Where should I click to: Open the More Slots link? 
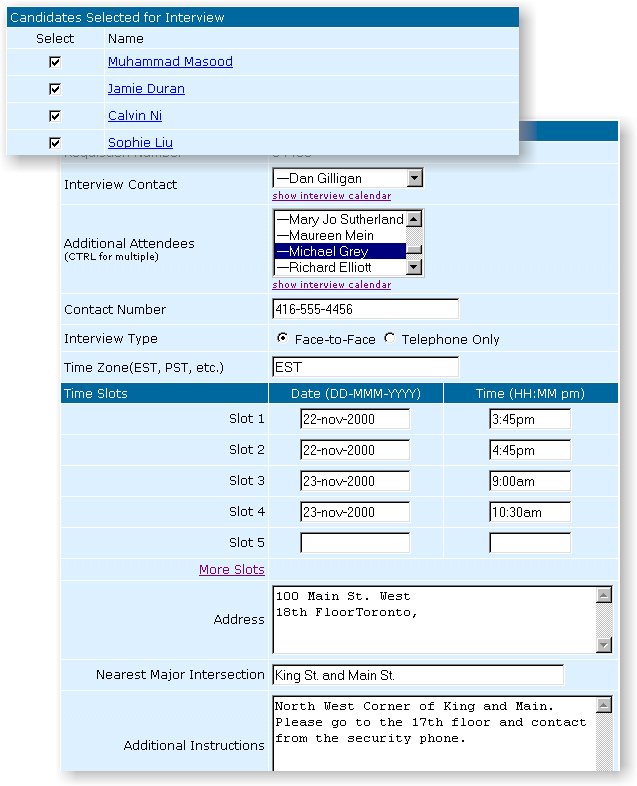coord(232,569)
